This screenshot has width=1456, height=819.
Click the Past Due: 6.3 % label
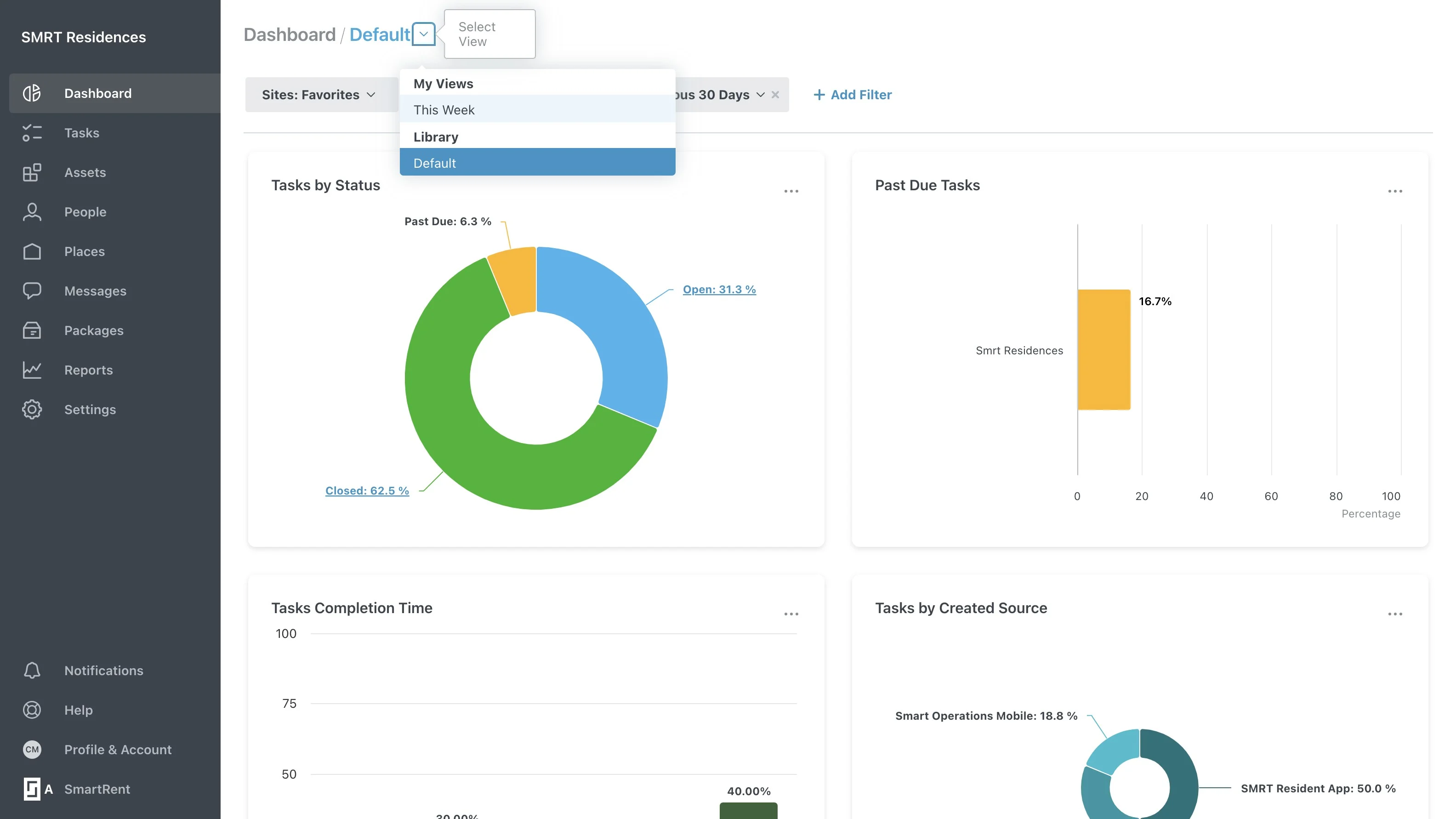tap(448, 221)
